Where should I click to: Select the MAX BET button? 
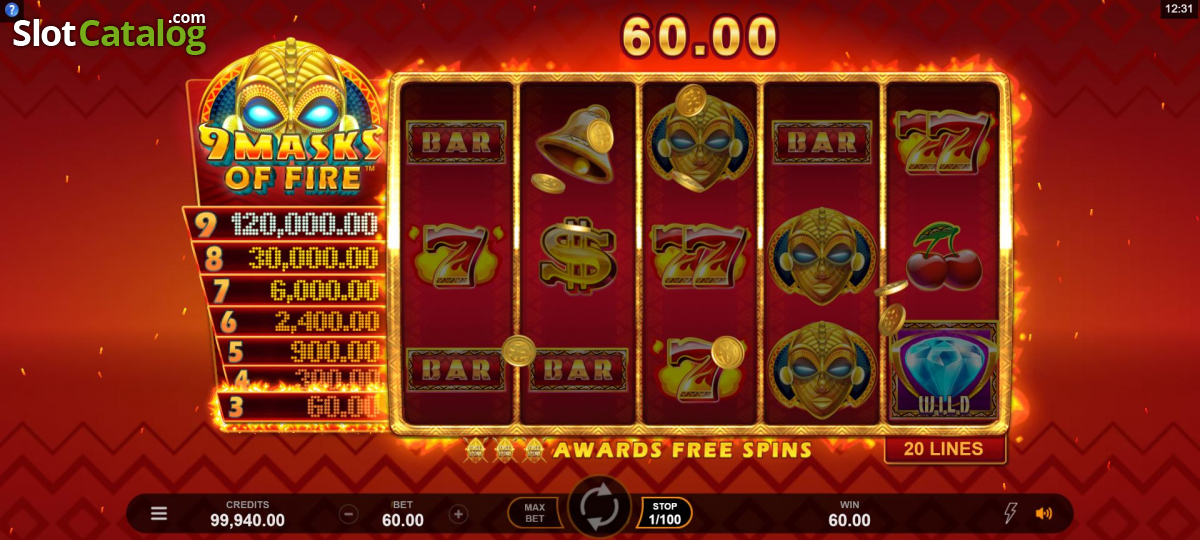536,513
